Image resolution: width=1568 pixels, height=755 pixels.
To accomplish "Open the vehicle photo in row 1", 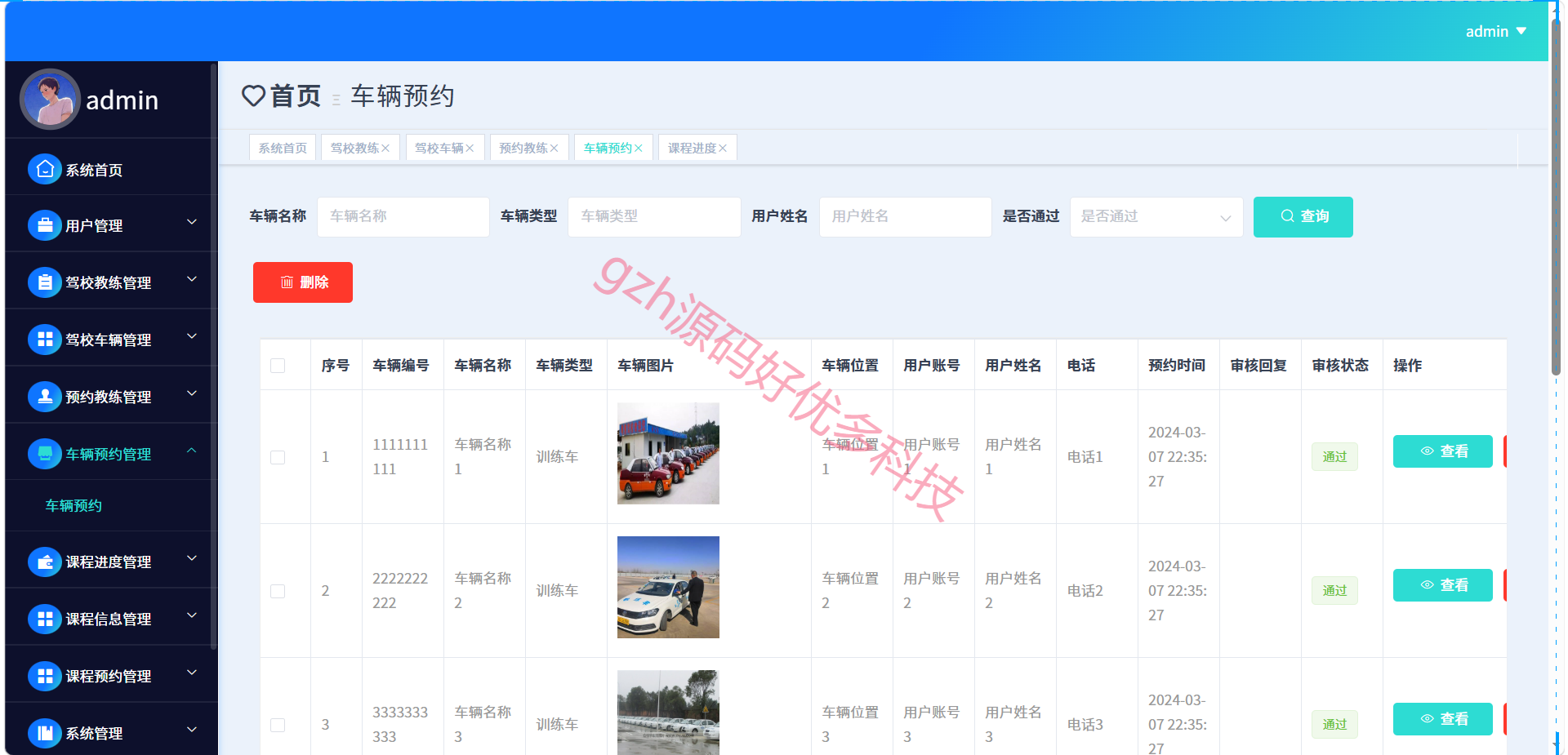I will pos(668,453).
